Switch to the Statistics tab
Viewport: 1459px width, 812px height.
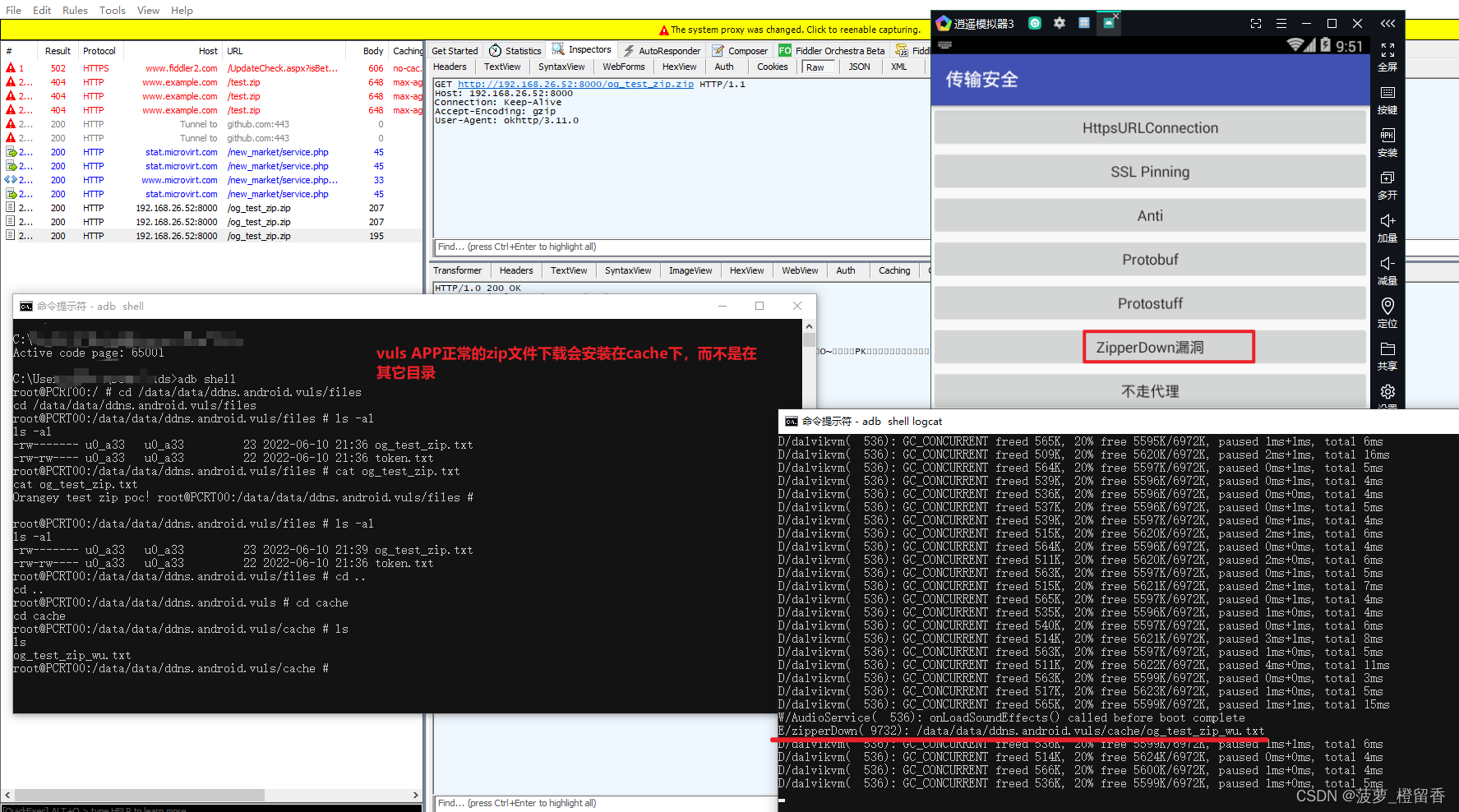click(515, 50)
